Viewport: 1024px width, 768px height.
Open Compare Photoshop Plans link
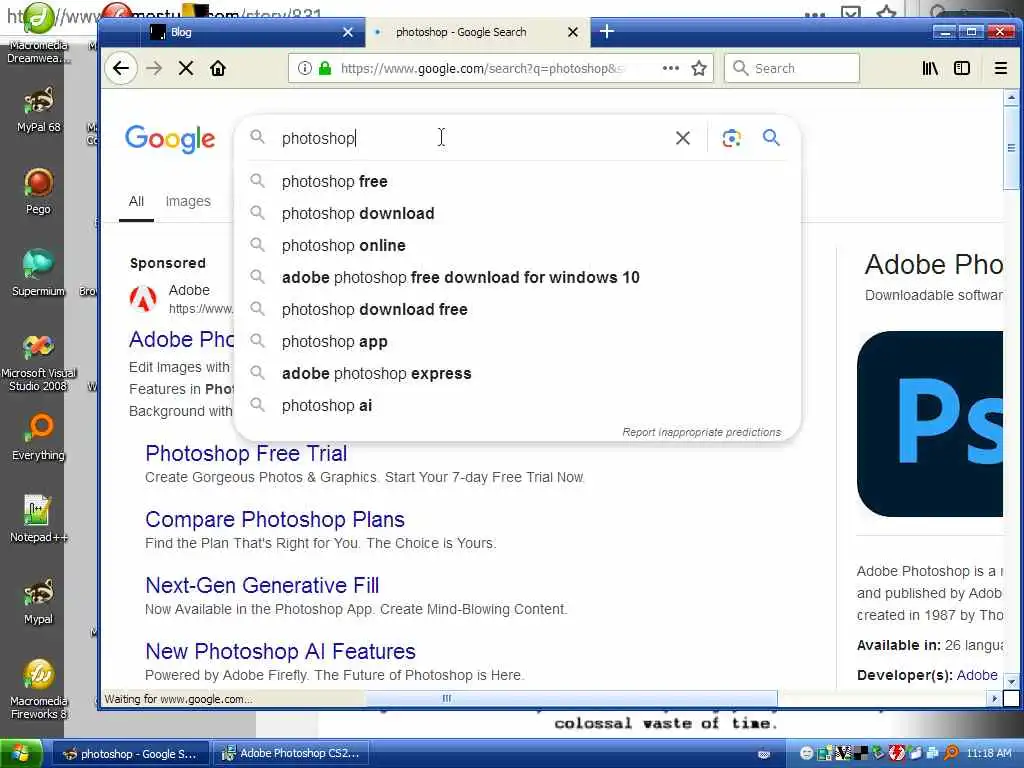275,519
